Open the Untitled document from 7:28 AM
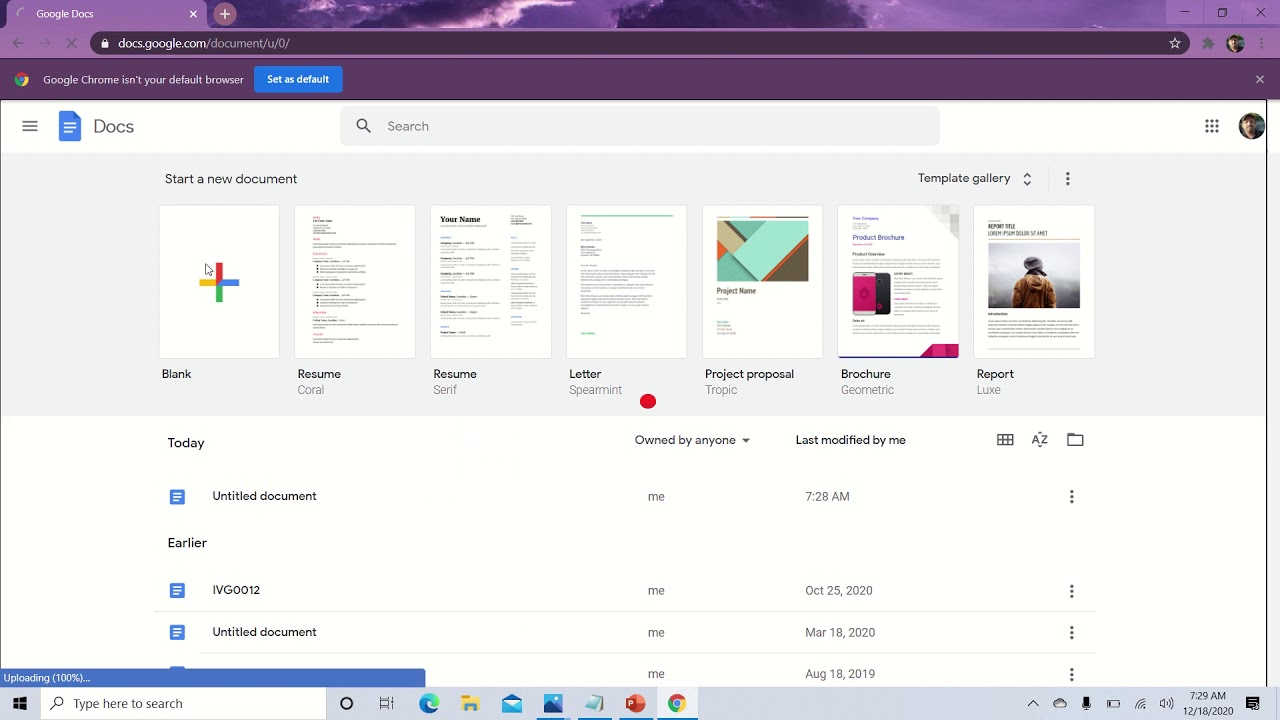The height and width of the screenshot is (720, 1280). pyautogui.click(x=625, y=497)
